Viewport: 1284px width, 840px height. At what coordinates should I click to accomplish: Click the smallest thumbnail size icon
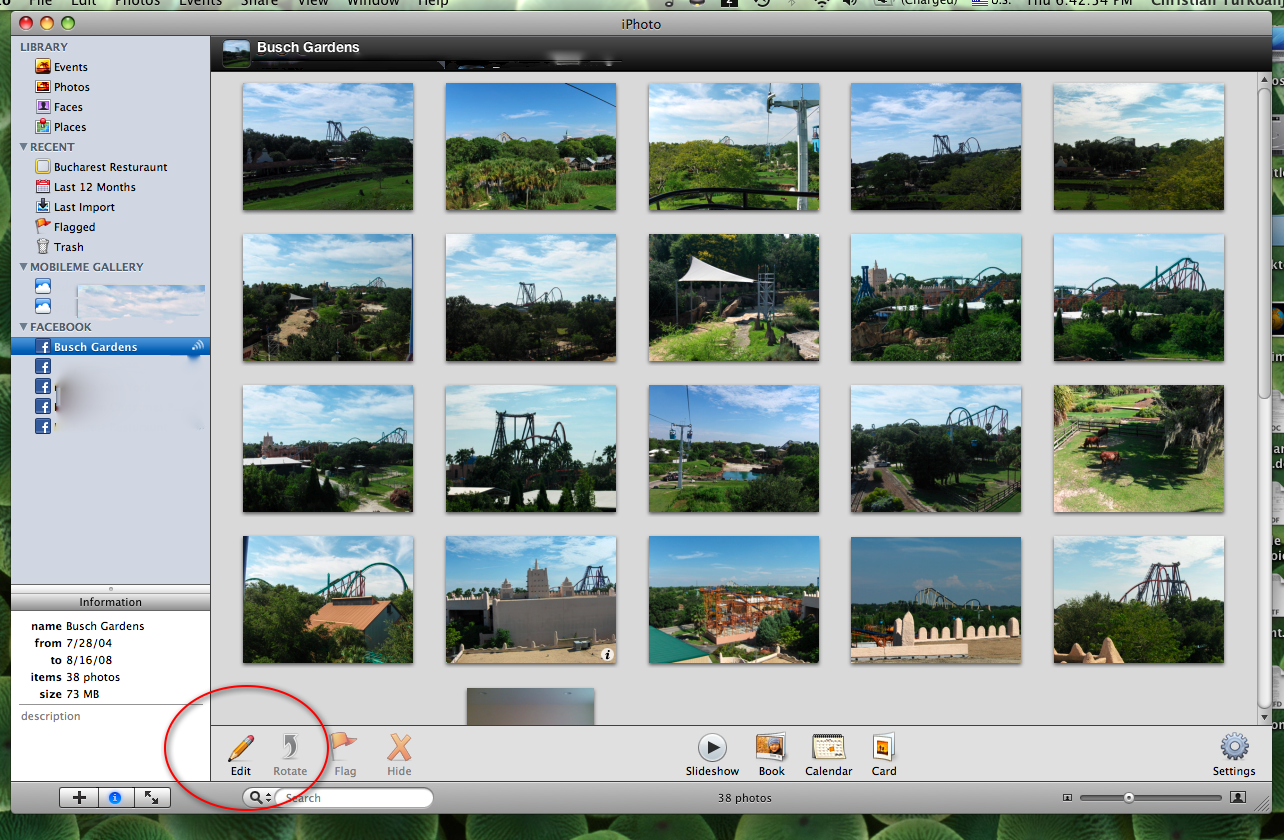pyautogui.click(x=1067, y=798)
